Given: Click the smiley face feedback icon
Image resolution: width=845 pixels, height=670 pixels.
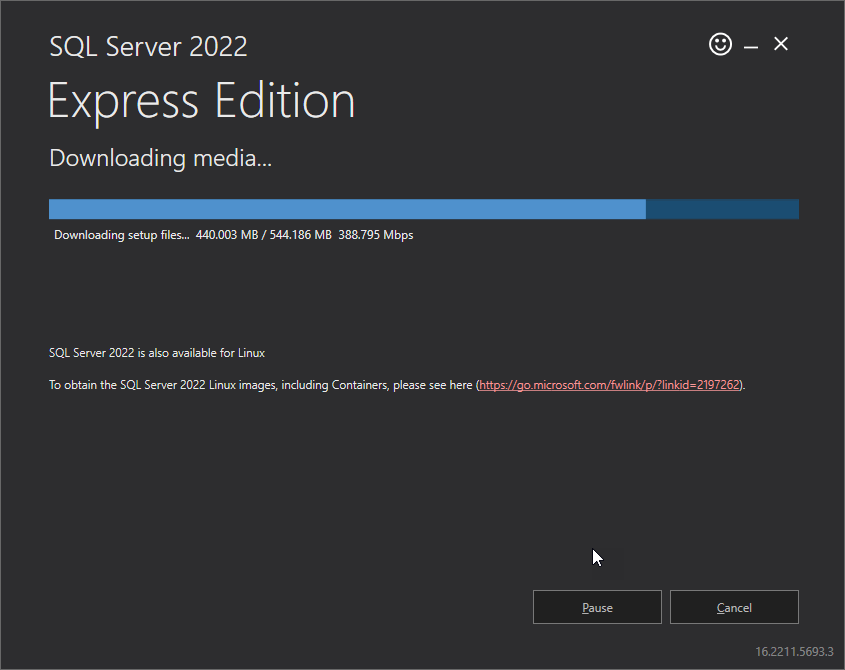Looking at the screenshot, I should click(x=720, y=44).
